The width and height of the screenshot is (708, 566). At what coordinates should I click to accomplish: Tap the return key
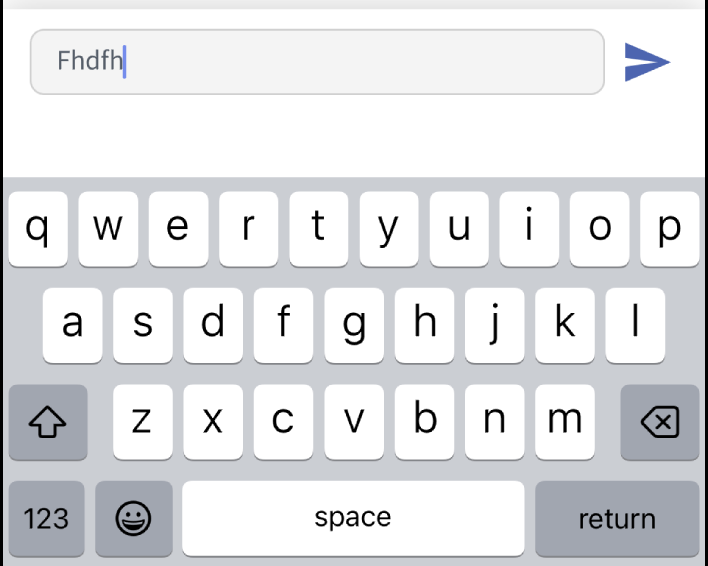coord(617,519)
